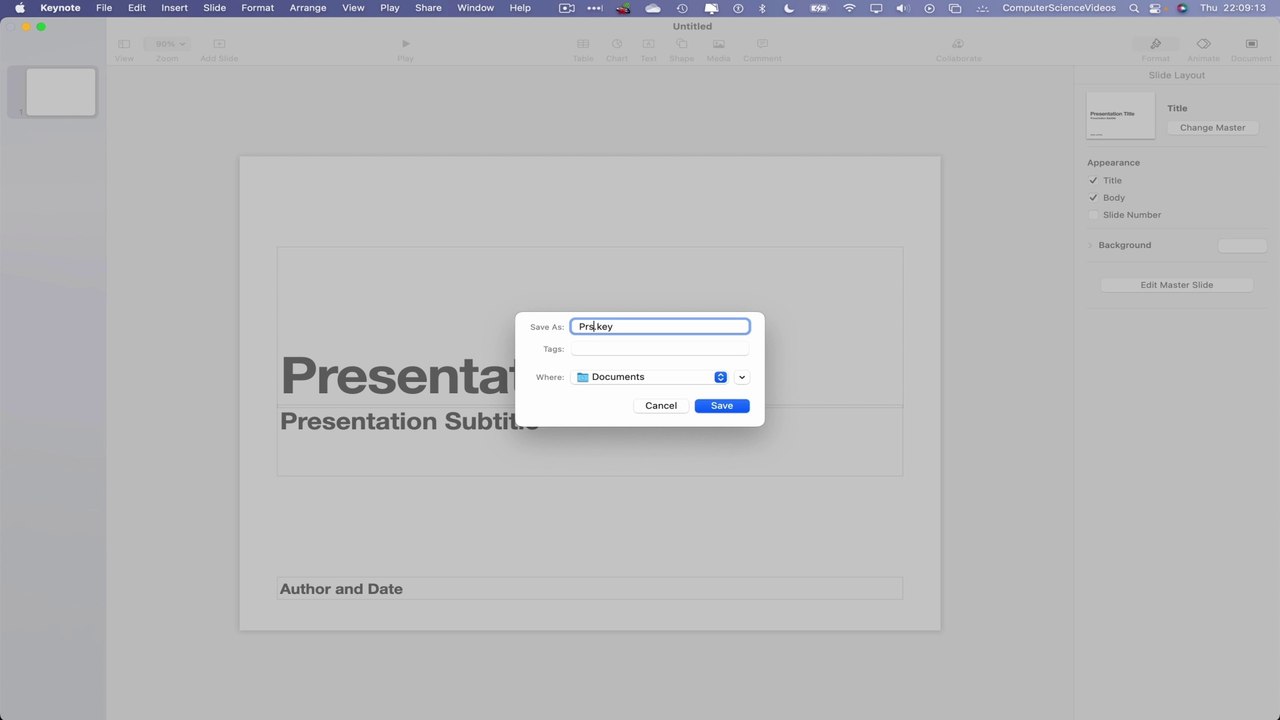Click the Tags input field
1280x720 pixels.
(660, 349)
